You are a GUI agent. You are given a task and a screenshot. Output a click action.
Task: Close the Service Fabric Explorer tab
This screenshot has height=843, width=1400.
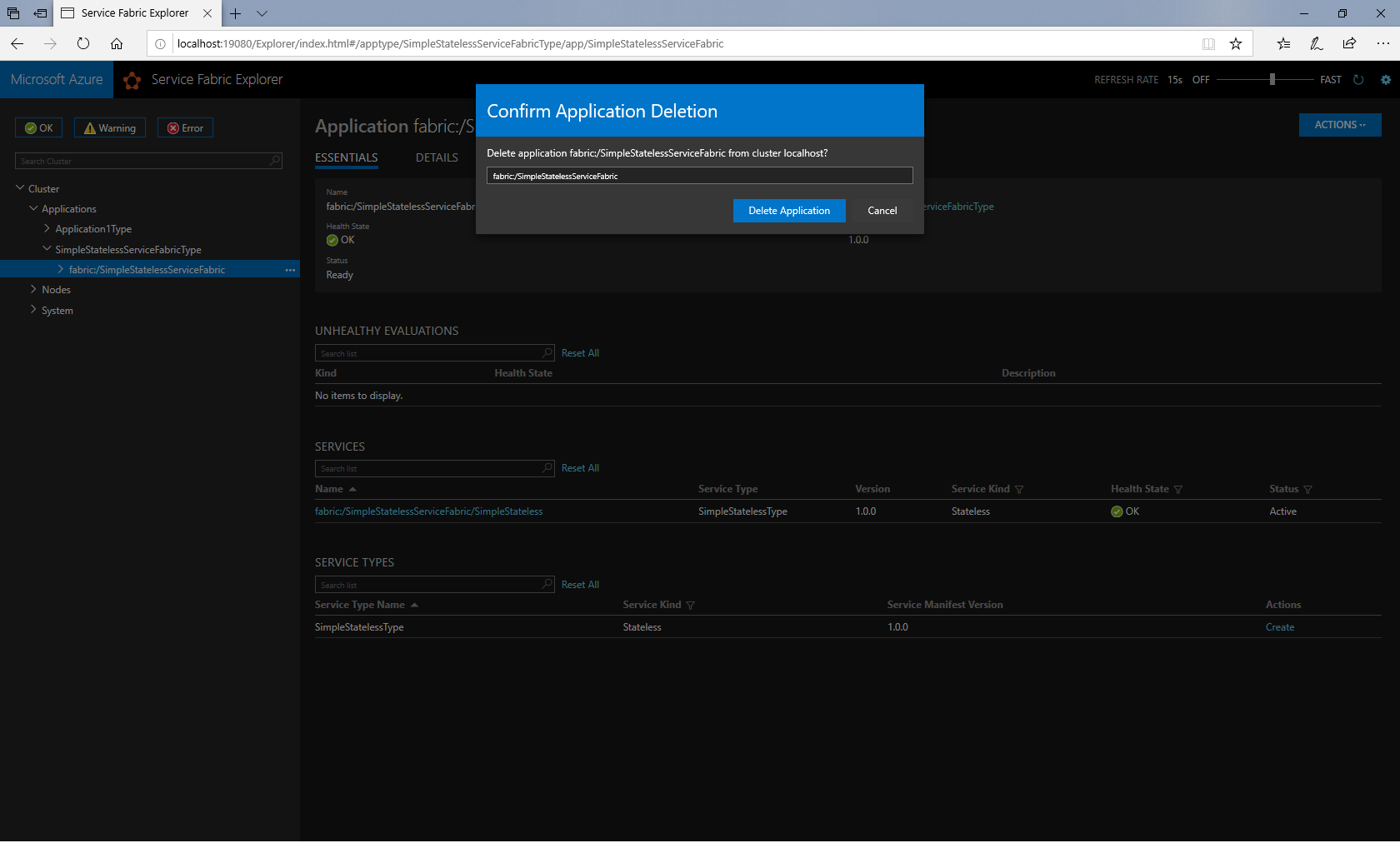(207, 13)
